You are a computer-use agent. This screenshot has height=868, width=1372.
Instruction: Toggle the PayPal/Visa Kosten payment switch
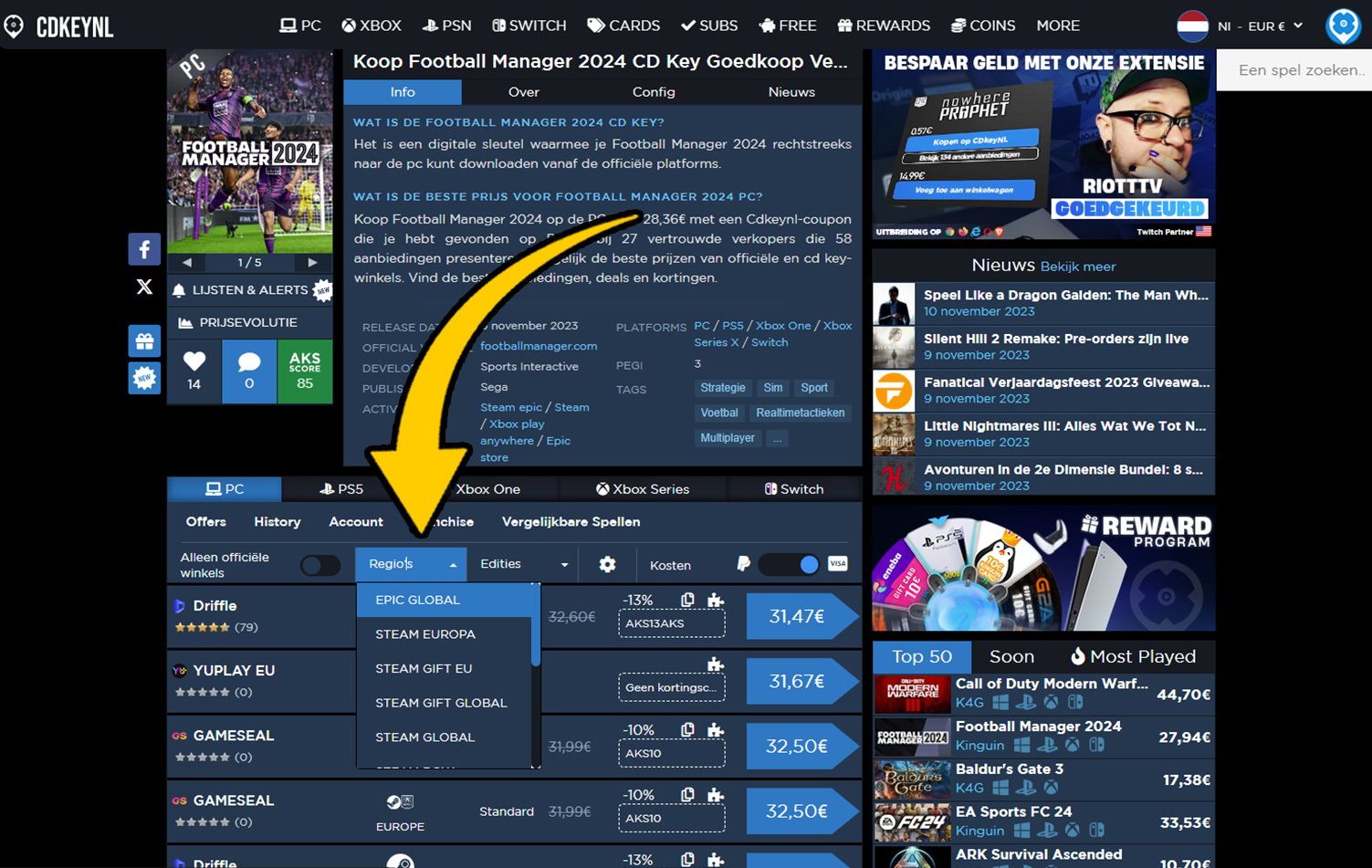[x=790, y=565]
